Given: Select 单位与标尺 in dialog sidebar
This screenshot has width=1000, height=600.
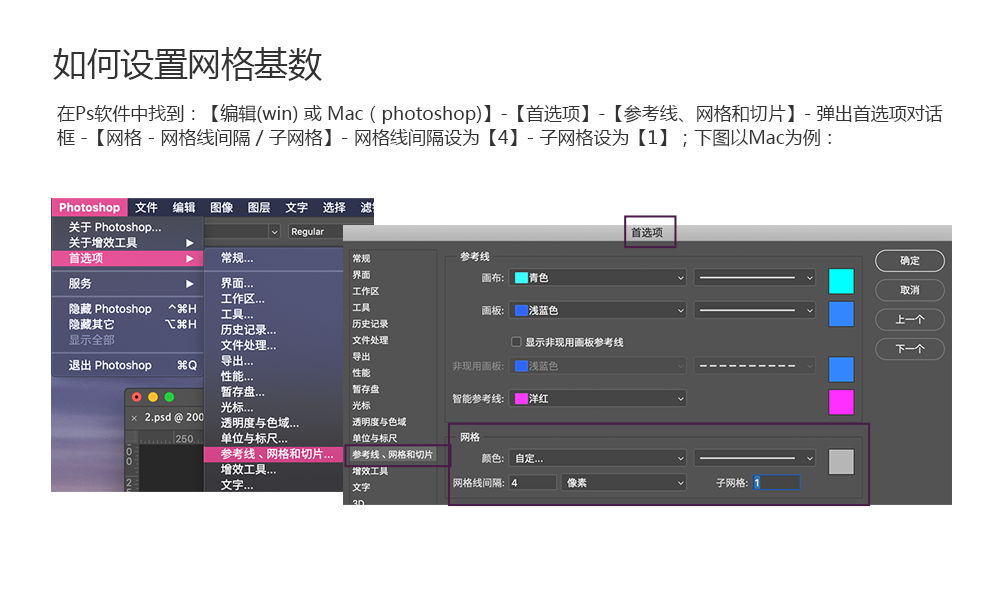Looking at the screenshot, I should [374, 438].
